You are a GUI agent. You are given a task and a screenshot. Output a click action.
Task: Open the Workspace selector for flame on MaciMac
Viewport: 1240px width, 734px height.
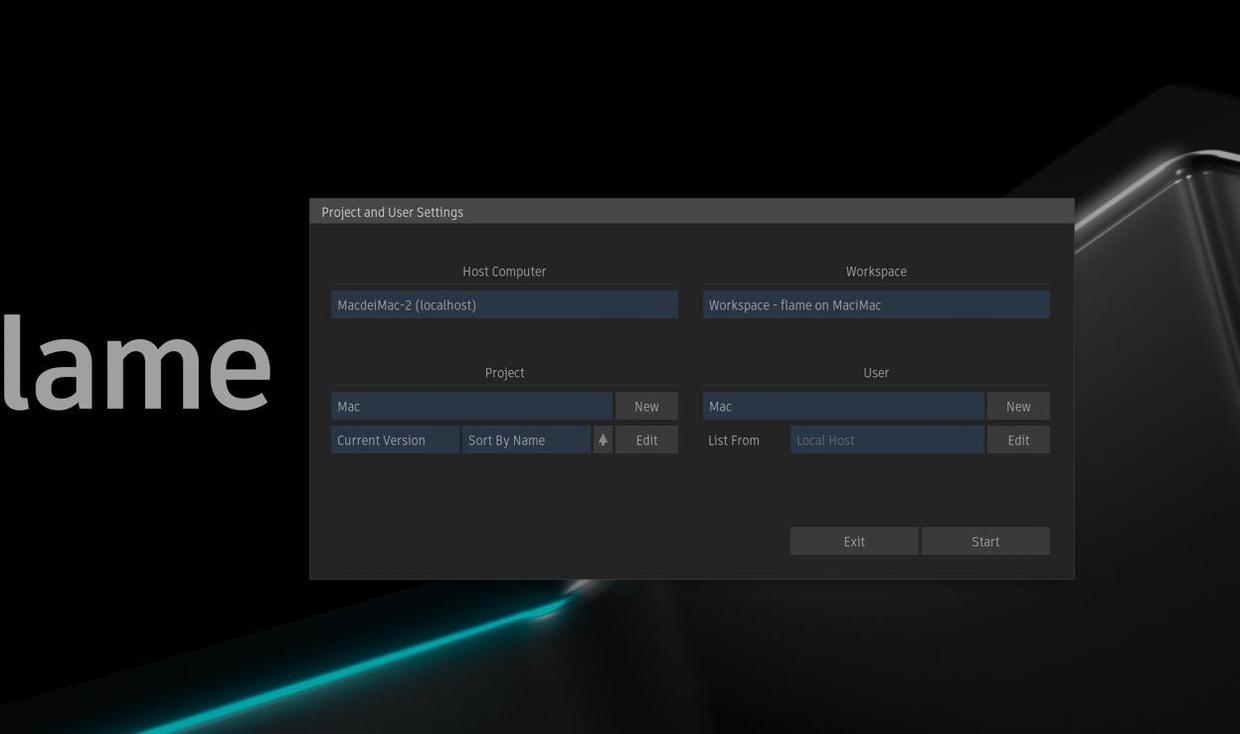pyautogui.click(x=876, y=303)
